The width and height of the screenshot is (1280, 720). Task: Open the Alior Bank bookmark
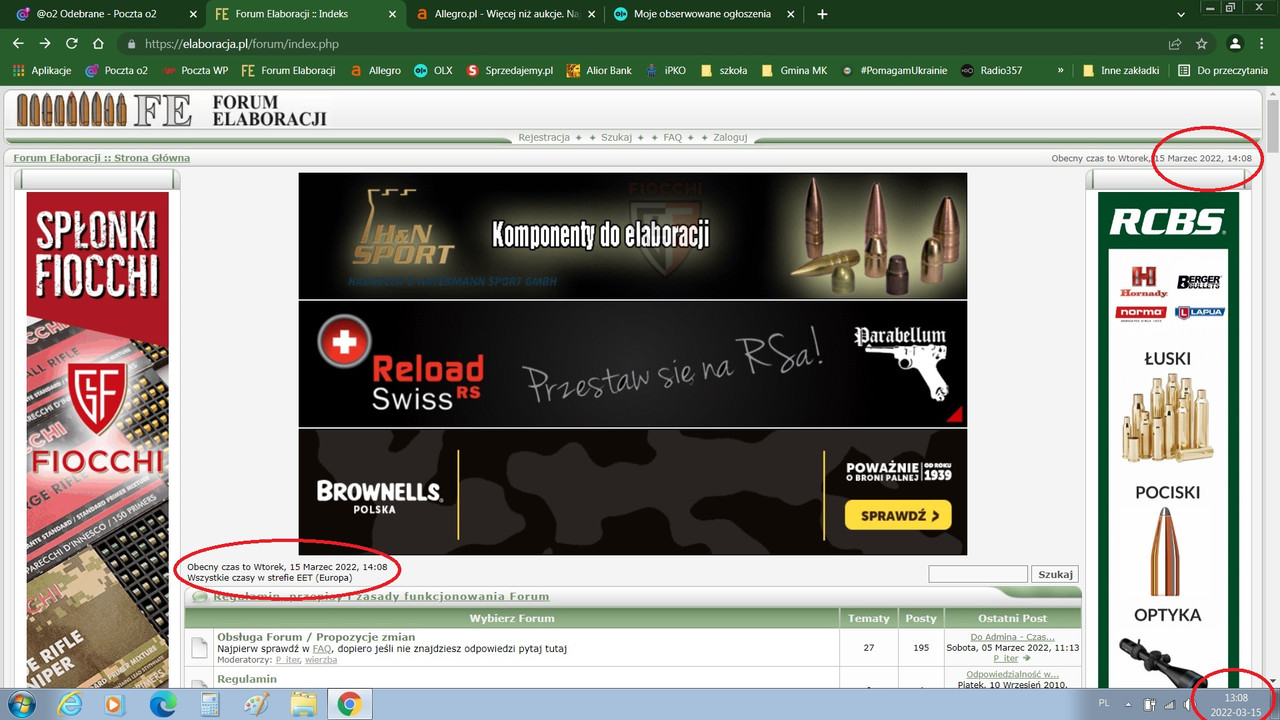point(599,71)
